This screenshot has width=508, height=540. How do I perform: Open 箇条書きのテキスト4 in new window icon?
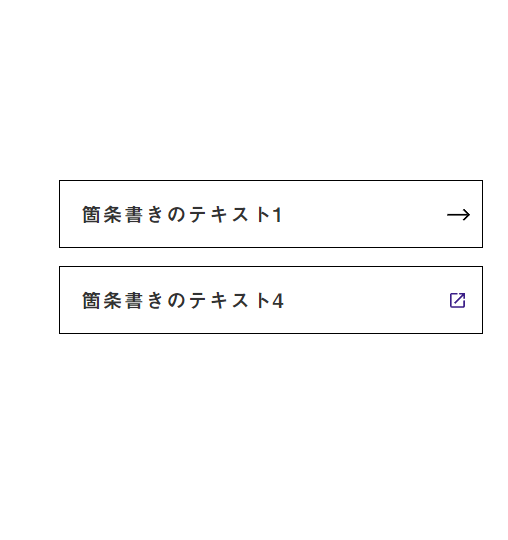(458, 300)
